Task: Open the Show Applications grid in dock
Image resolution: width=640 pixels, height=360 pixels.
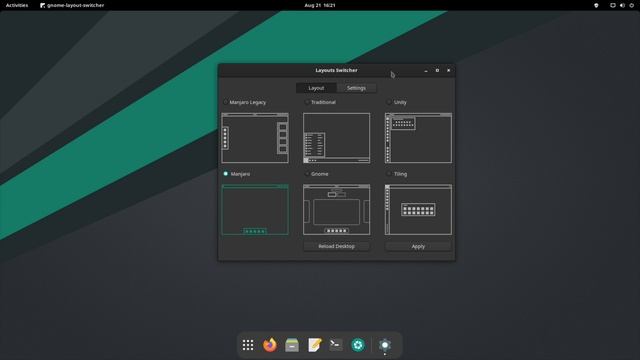Action: click(x=248, y=345)
